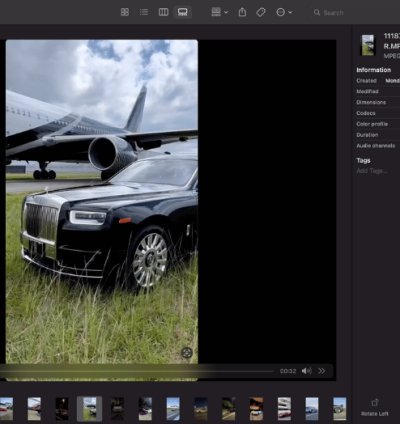Viewport: 400px width, 424px height.
Task: Click the Tags heading
Action: coord(363,160)
